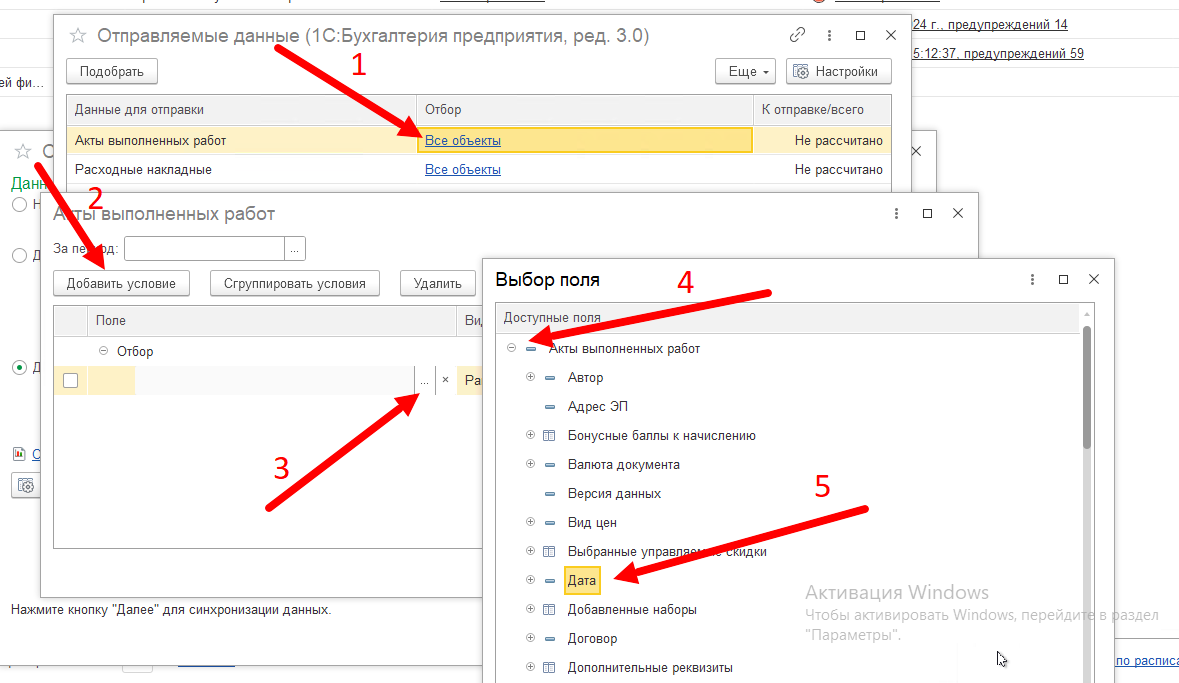This screenshot has height=683, width=1179.
Task: Open the three-dot menu of the Акты выполненных работ filter window
Action: [896, 214]
